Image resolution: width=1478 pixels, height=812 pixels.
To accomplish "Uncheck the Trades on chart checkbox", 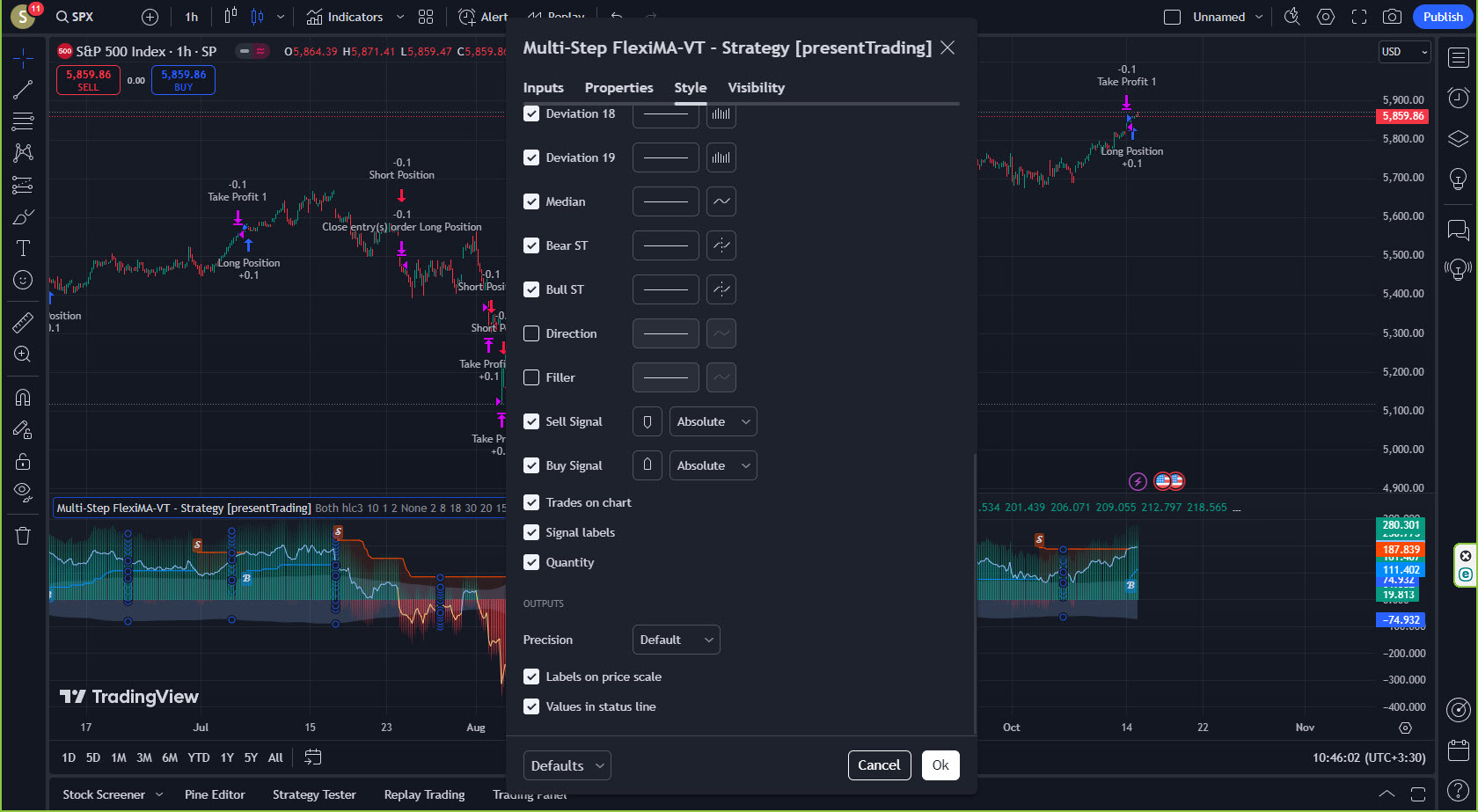I will point(531,502).
